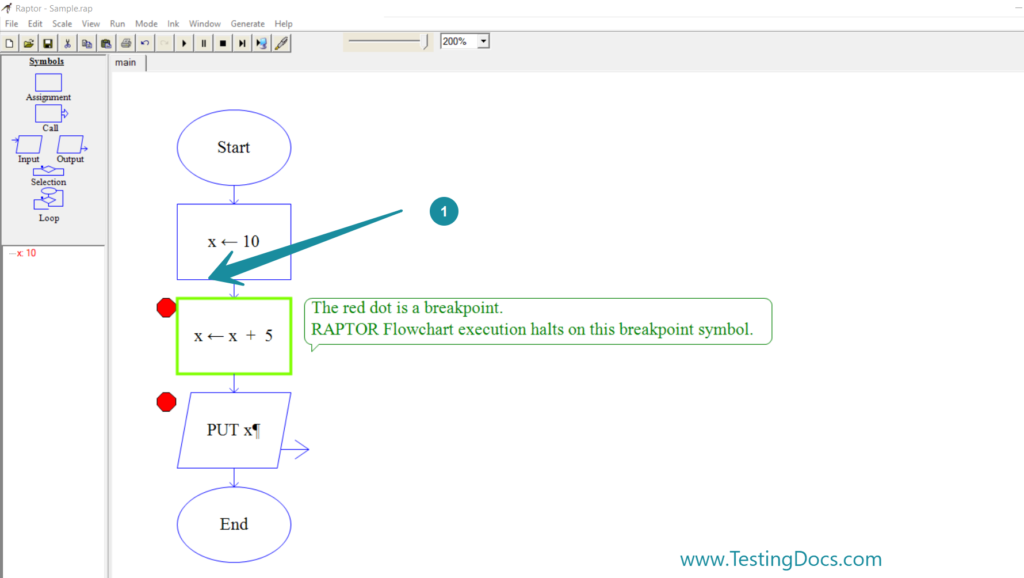
Task: Open the zoom percentage dropdown showing 200%
Action: pos(482,41)
